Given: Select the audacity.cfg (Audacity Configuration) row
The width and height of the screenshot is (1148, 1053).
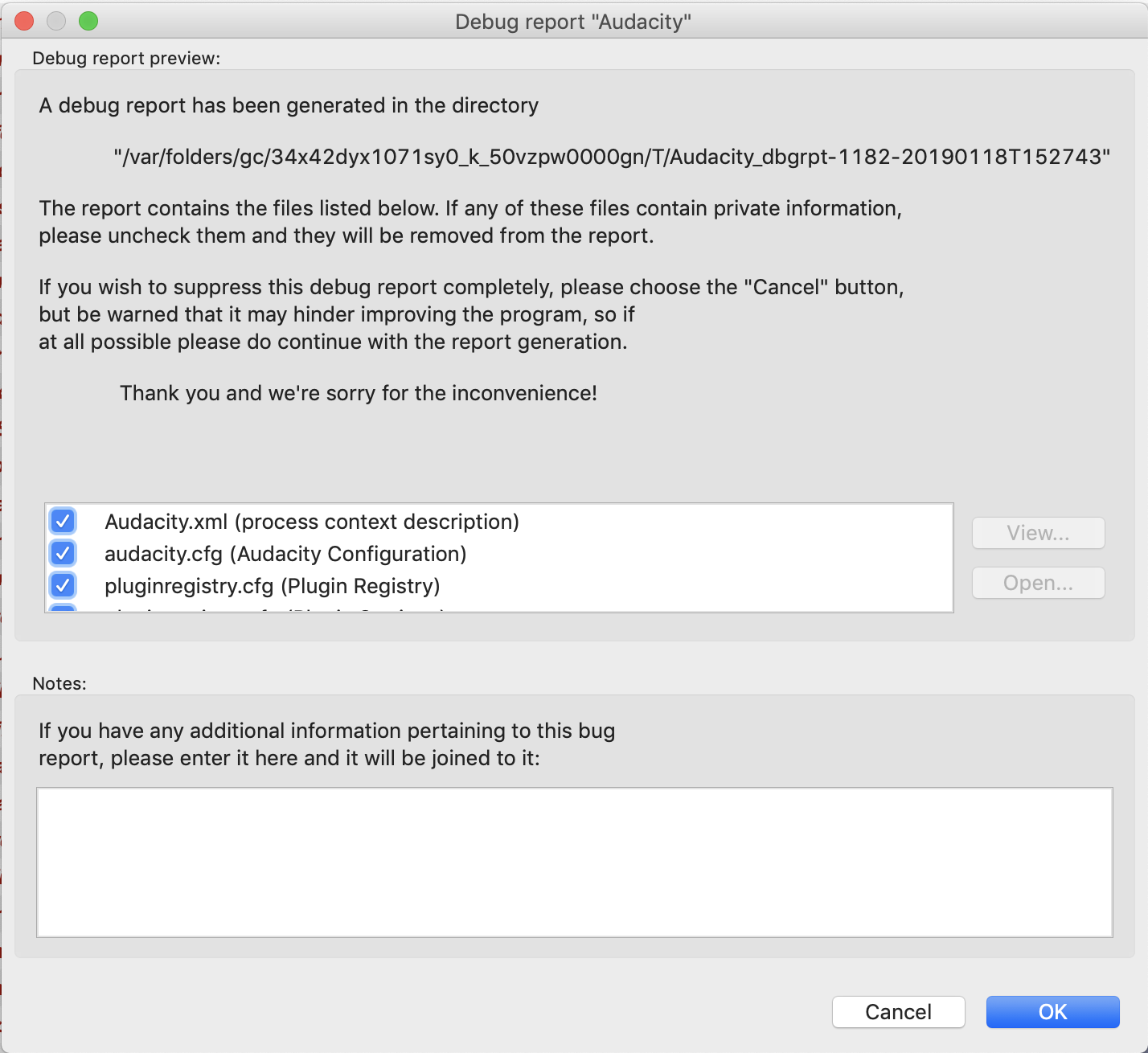Looking at the screenshot, I should tap(498, 554).
